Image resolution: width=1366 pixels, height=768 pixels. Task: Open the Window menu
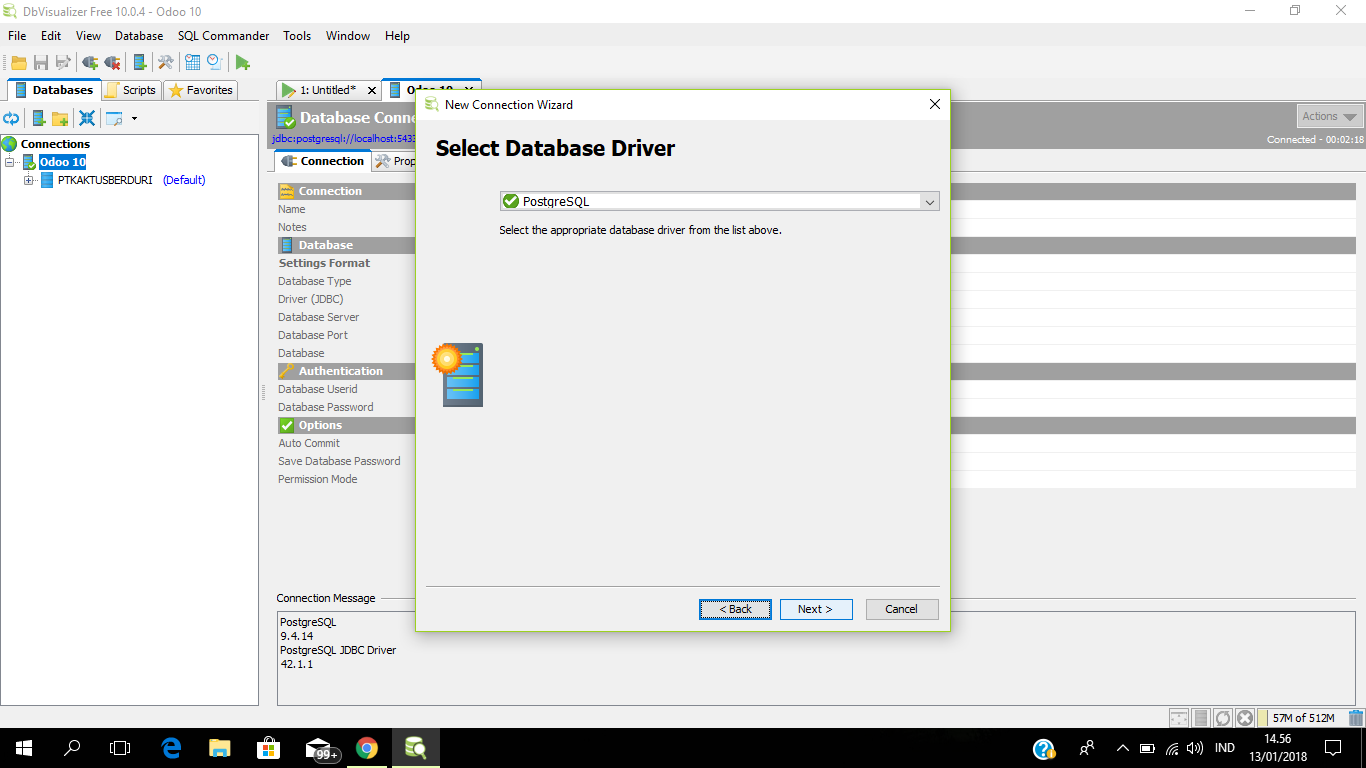348,35
